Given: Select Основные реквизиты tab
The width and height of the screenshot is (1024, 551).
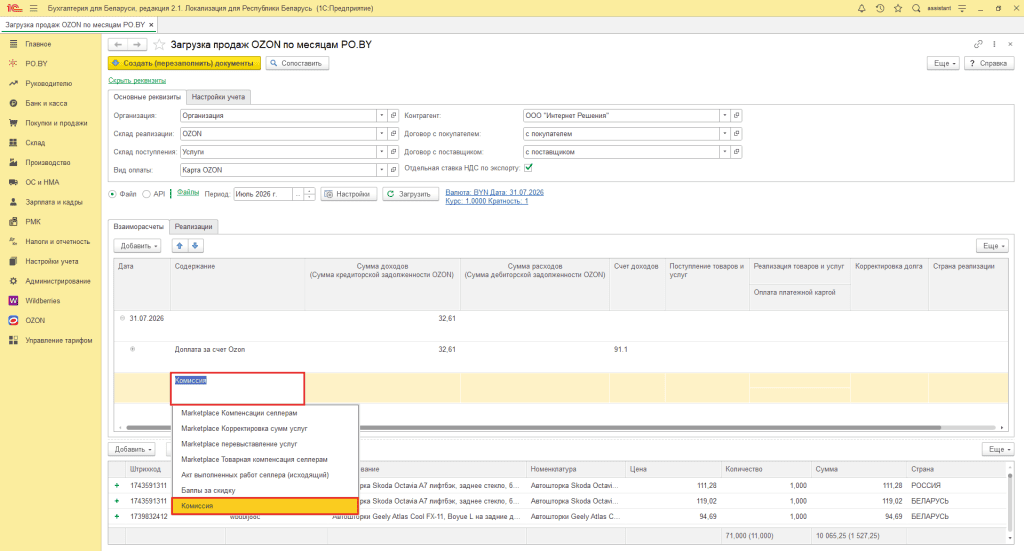Looking at the screenshot, I should coord(147,97).
